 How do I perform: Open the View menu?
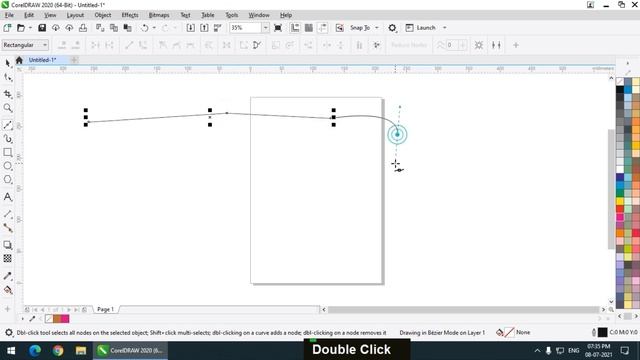click(x=50, y=15)
